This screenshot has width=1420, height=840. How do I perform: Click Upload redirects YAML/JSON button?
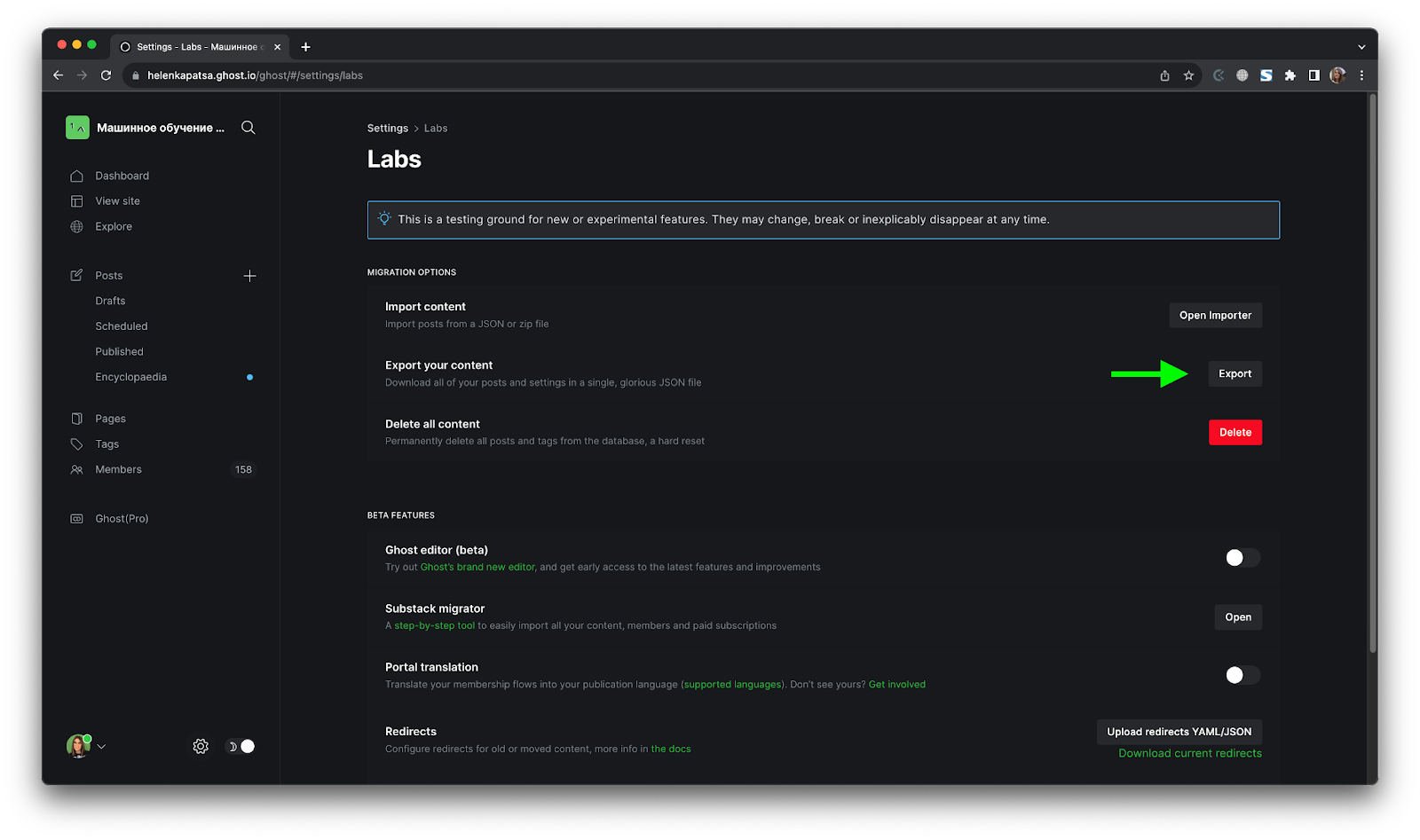(1179, 732)
